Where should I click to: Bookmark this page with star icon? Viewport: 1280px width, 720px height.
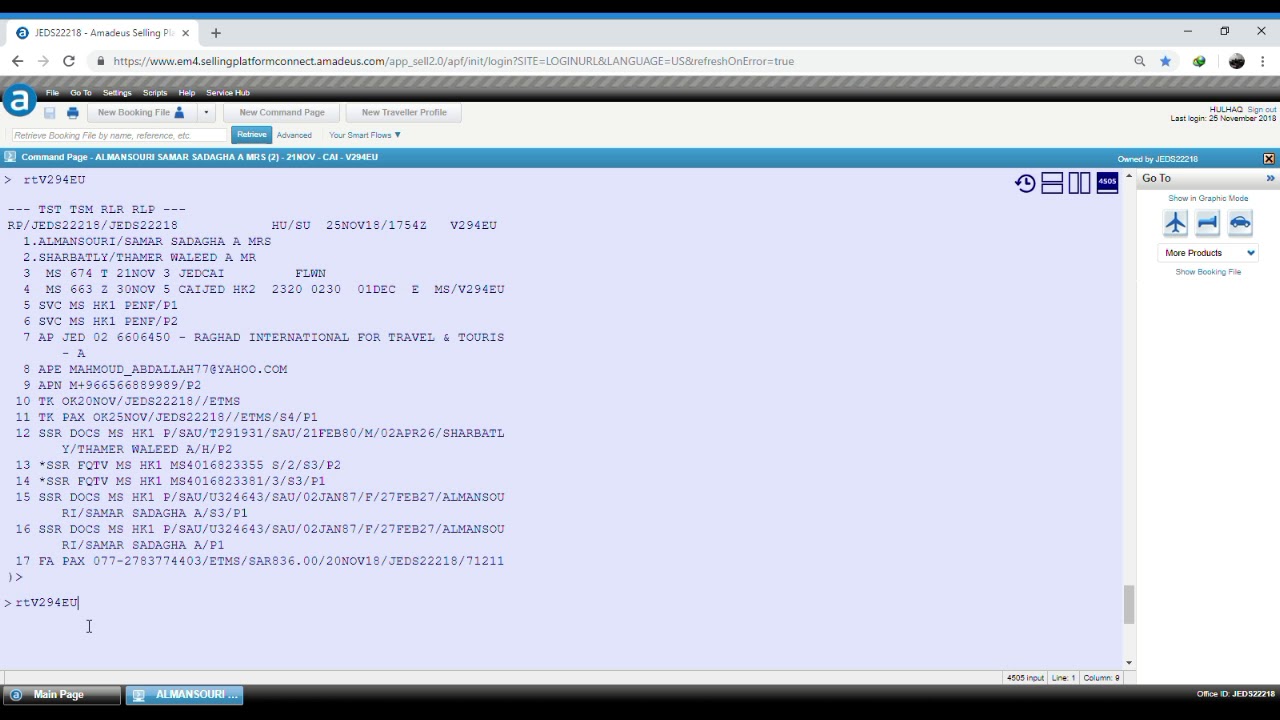(1166, 61)
